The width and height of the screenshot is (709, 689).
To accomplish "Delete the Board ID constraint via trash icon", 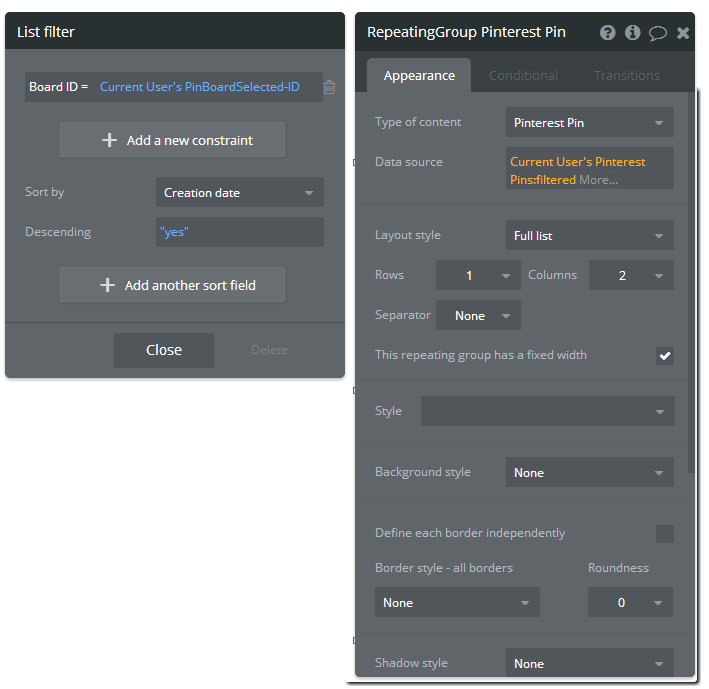I will [x=329, y=87].
